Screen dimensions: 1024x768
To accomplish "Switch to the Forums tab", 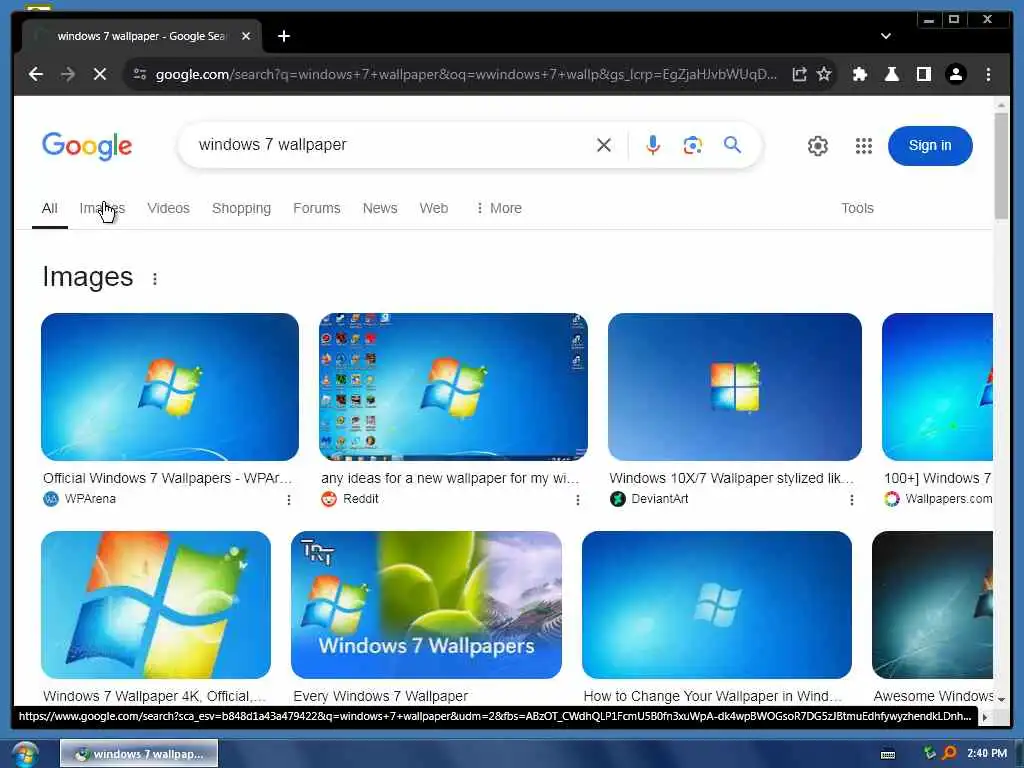I will 317,208.
